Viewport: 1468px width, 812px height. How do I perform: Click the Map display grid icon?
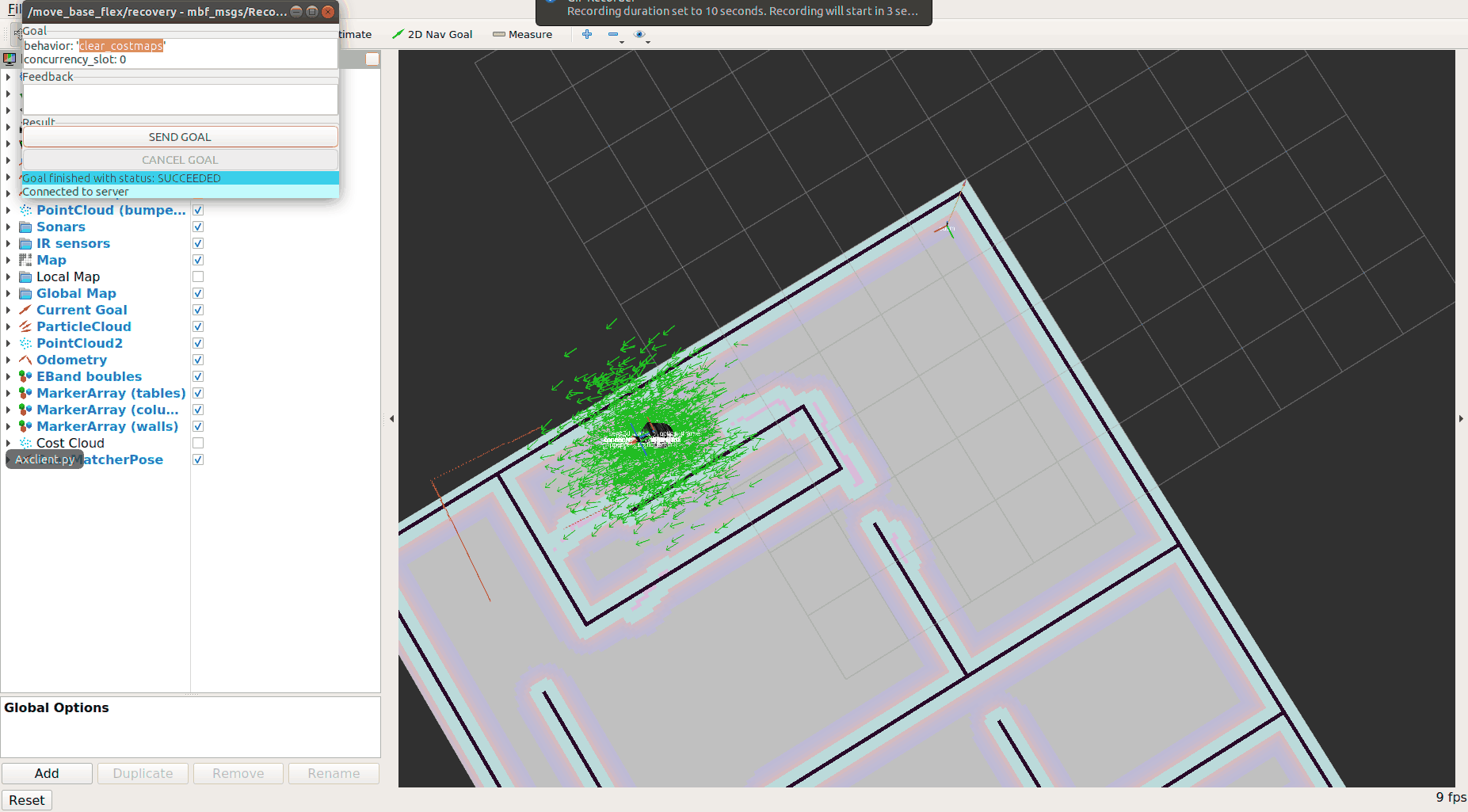[25, 260]
